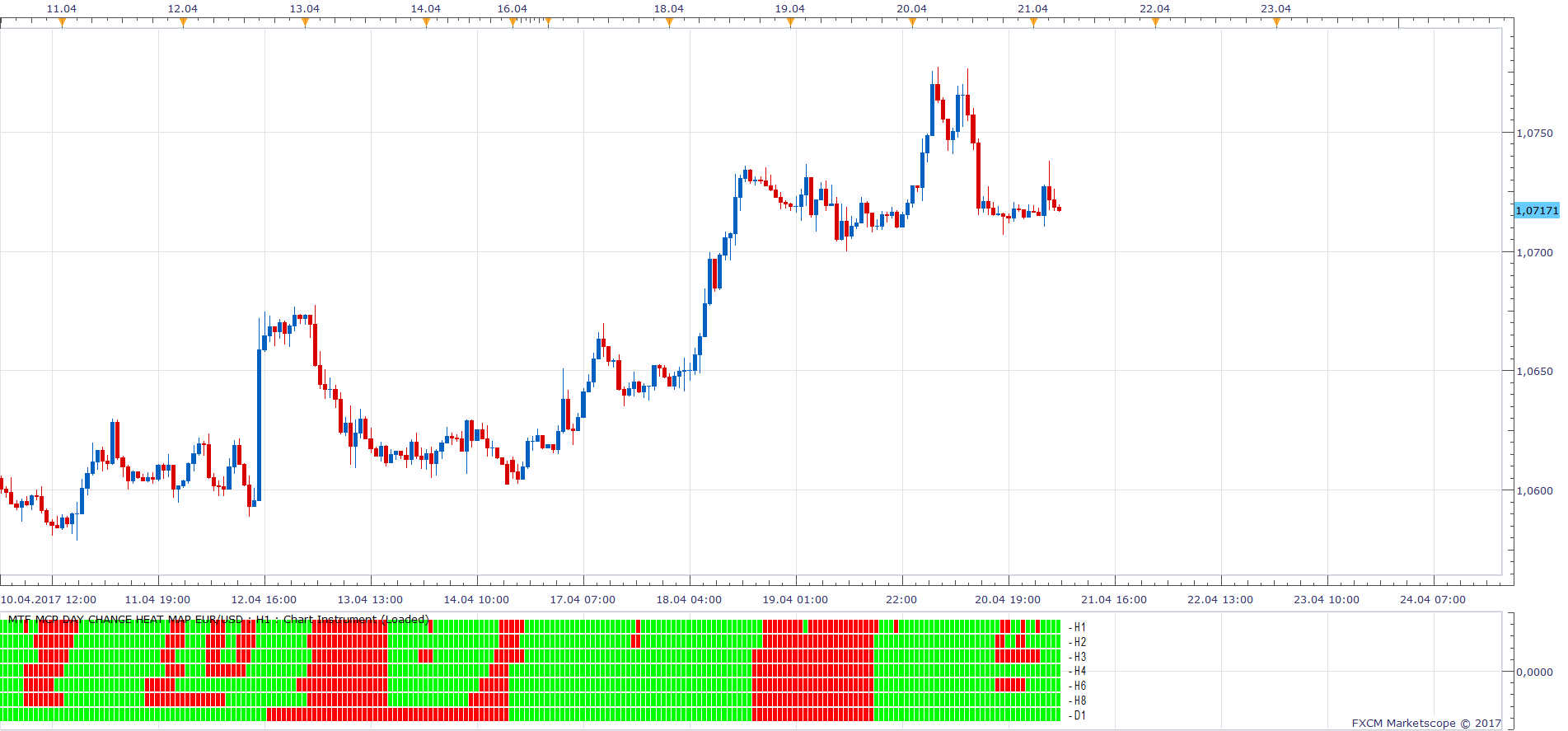Viewport: 1568px width, 731px height.
Task: Click the H3 heat map row label
Action: coord(1079,657)
